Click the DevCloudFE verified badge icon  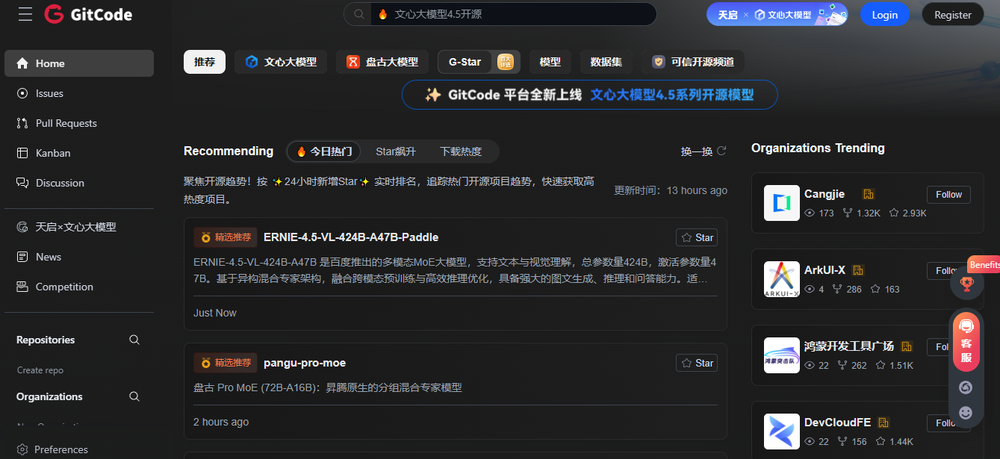coord(883,423)
